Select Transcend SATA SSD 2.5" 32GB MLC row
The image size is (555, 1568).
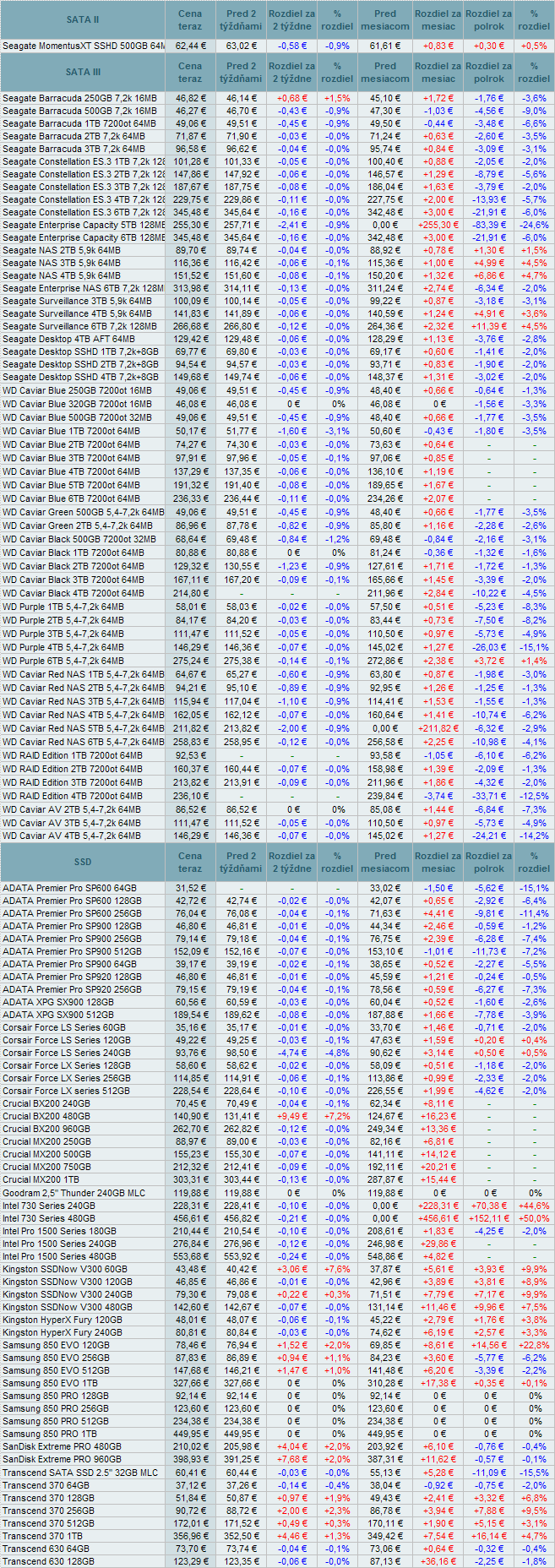pos(277,1473)
